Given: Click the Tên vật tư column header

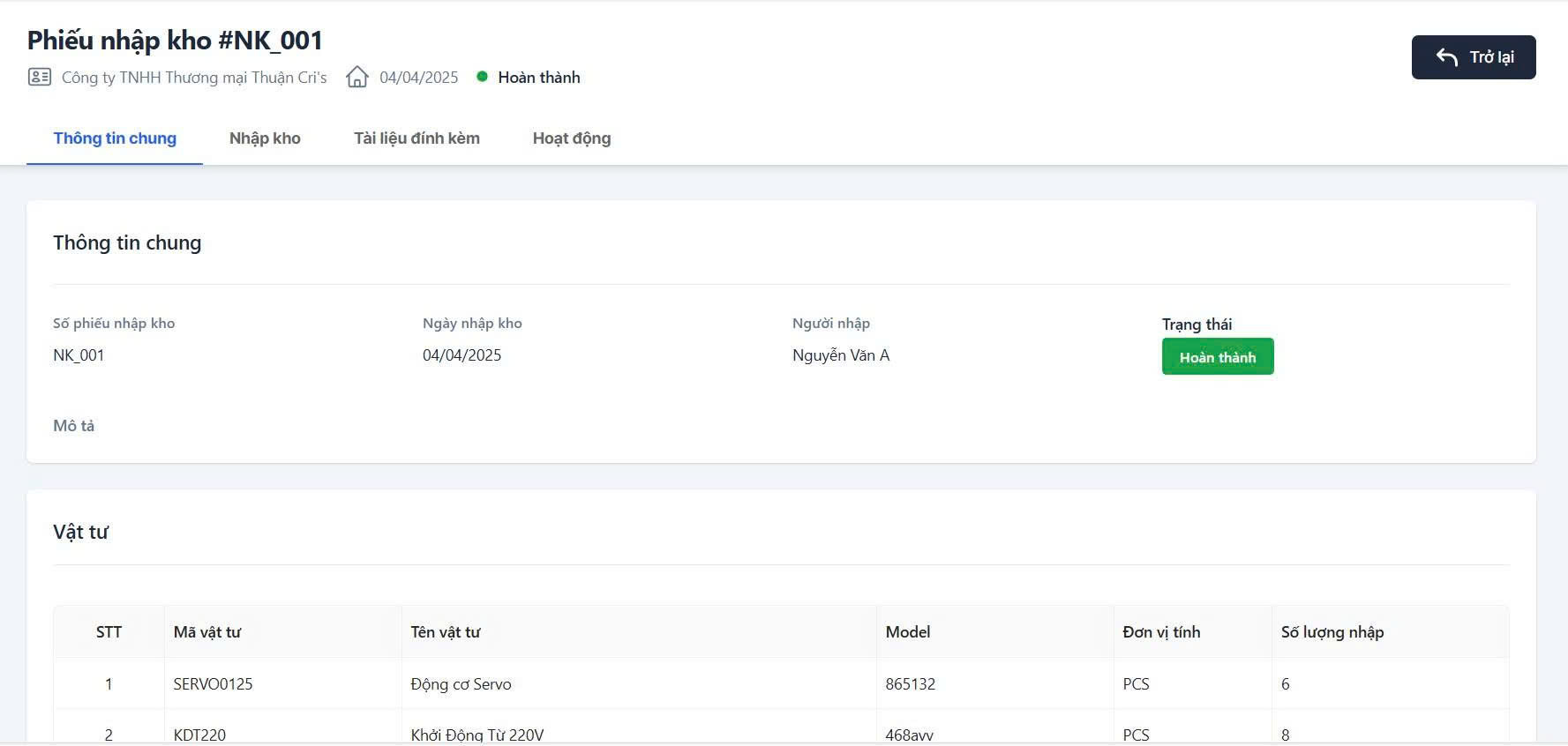Looking at the screenshot, I should 446,632.
